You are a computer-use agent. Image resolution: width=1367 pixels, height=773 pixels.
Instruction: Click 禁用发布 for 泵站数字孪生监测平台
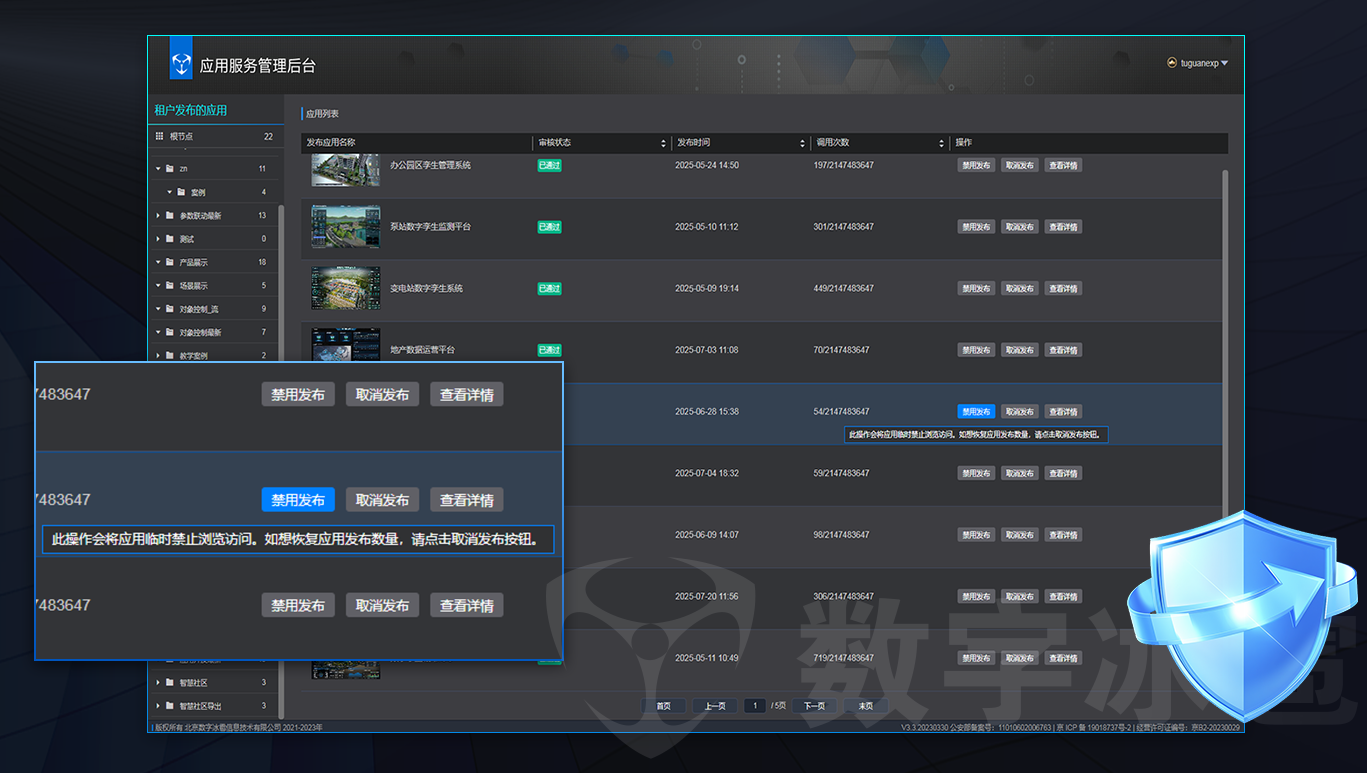pos(976,227)
